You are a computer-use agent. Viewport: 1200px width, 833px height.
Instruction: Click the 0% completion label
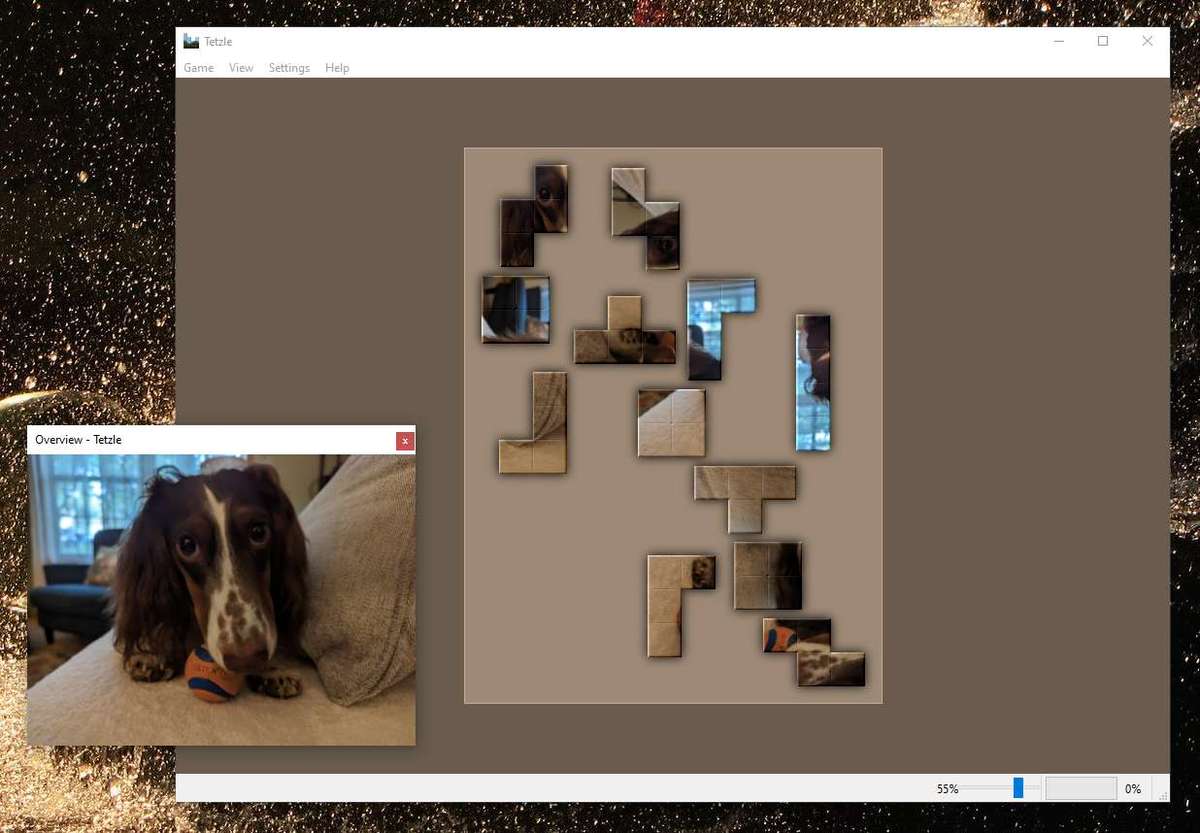coord(1133,789)
